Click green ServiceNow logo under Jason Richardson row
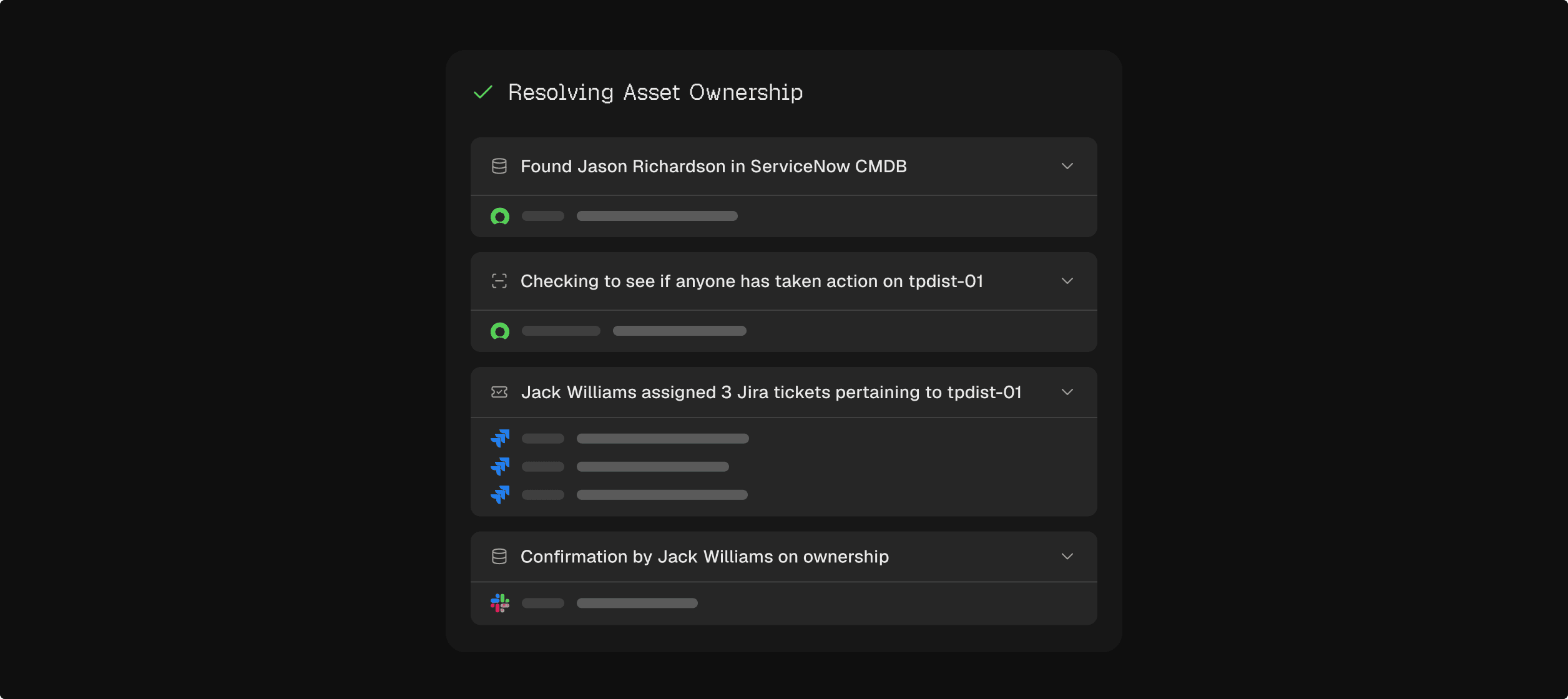1568x699 pixels. click(499, 216)
